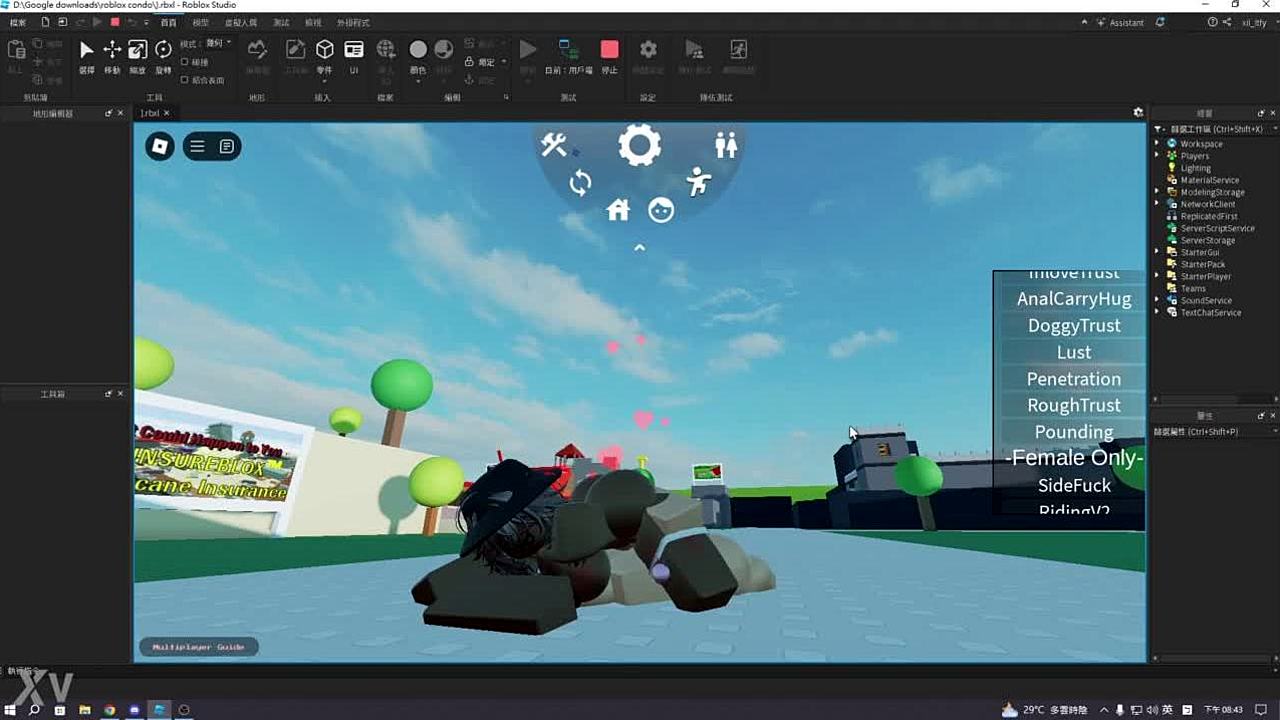1280x720 pixels.
Task: Switch to the j.rbxl document tab
Action: pyautogui.click(x=150, y=113)
